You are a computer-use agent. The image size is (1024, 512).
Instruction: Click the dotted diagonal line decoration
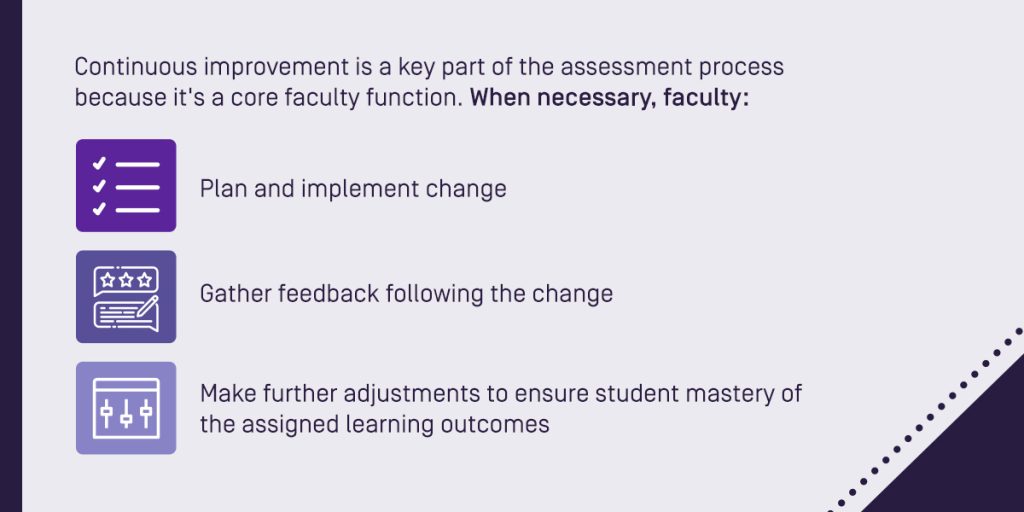tap(926, 421)
